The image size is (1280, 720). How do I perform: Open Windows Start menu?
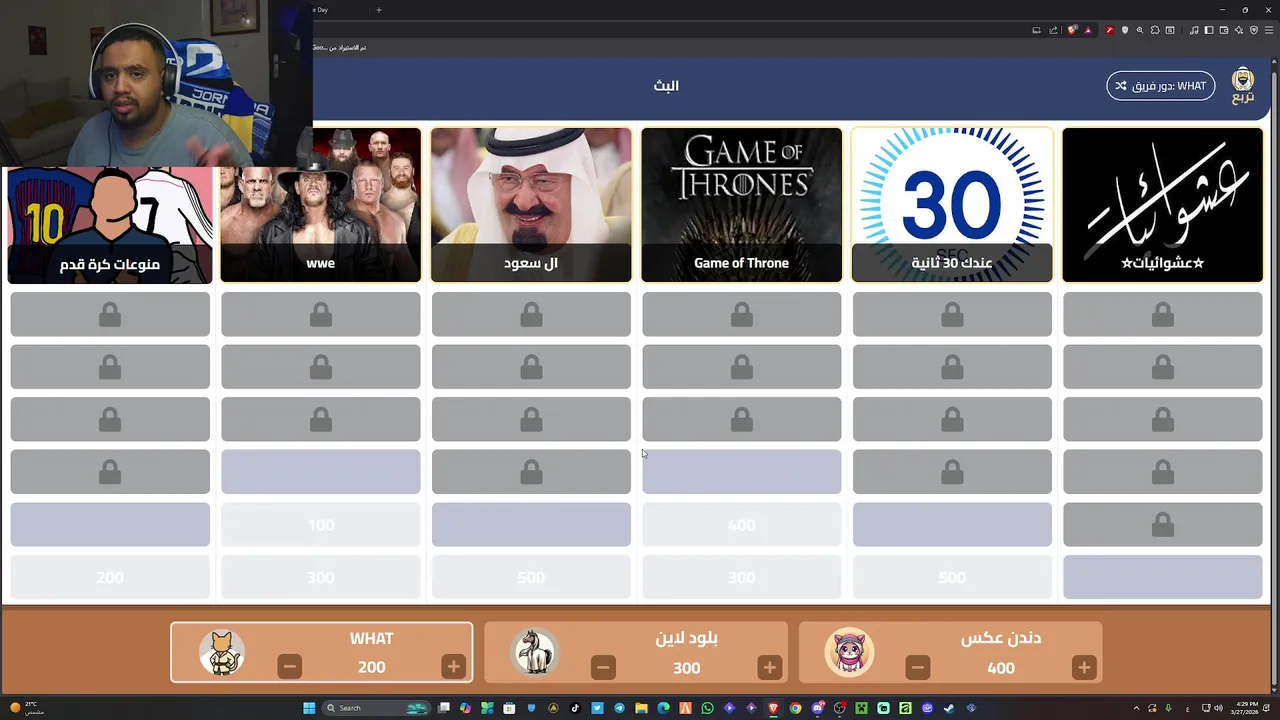click(309, 708)
